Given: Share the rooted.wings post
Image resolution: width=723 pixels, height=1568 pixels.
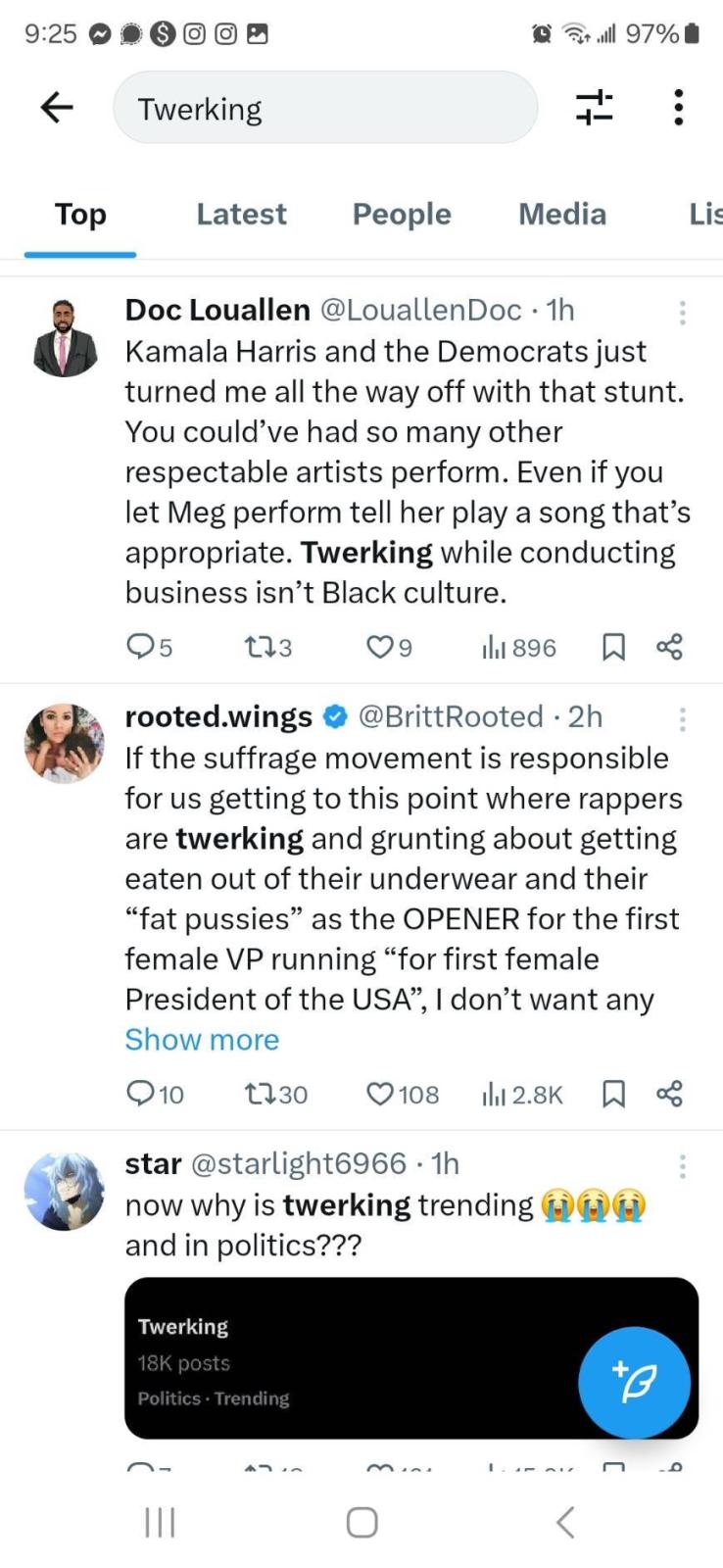Looking at the screenshot, I should click(669, 1093).
